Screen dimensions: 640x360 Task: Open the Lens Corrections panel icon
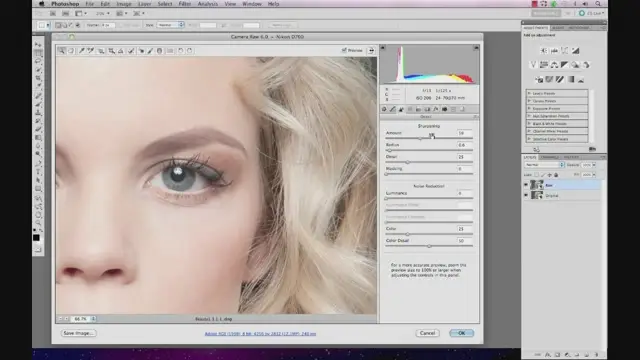(x=427, y=109)
